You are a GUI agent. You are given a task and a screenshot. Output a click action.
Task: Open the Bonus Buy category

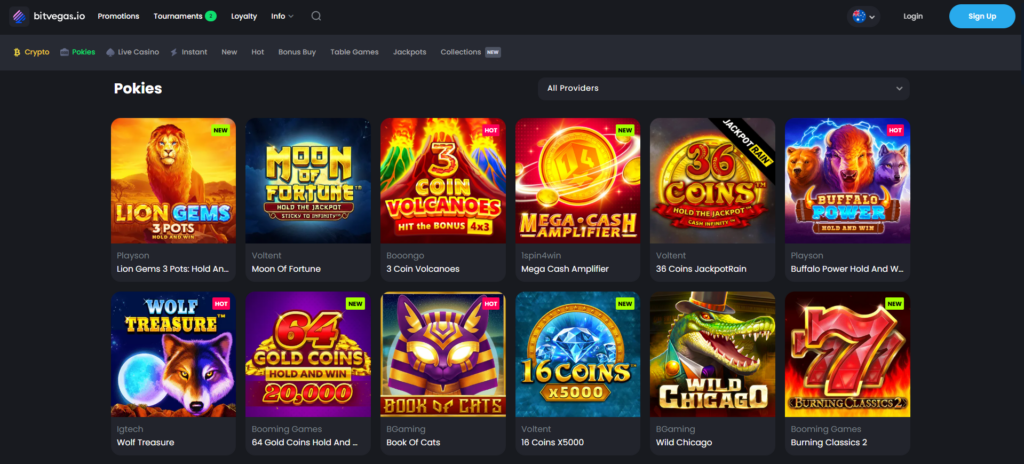[297, 52]
